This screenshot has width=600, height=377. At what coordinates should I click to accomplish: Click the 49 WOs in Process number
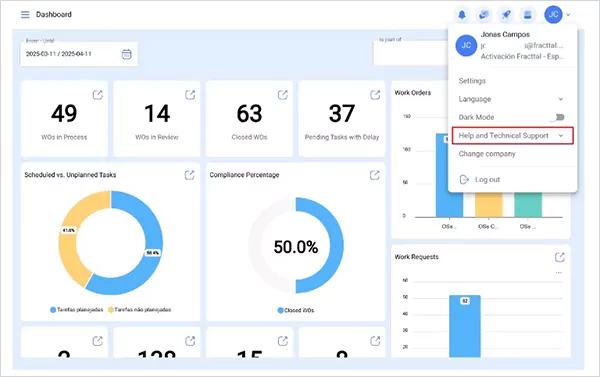[64, 114]
